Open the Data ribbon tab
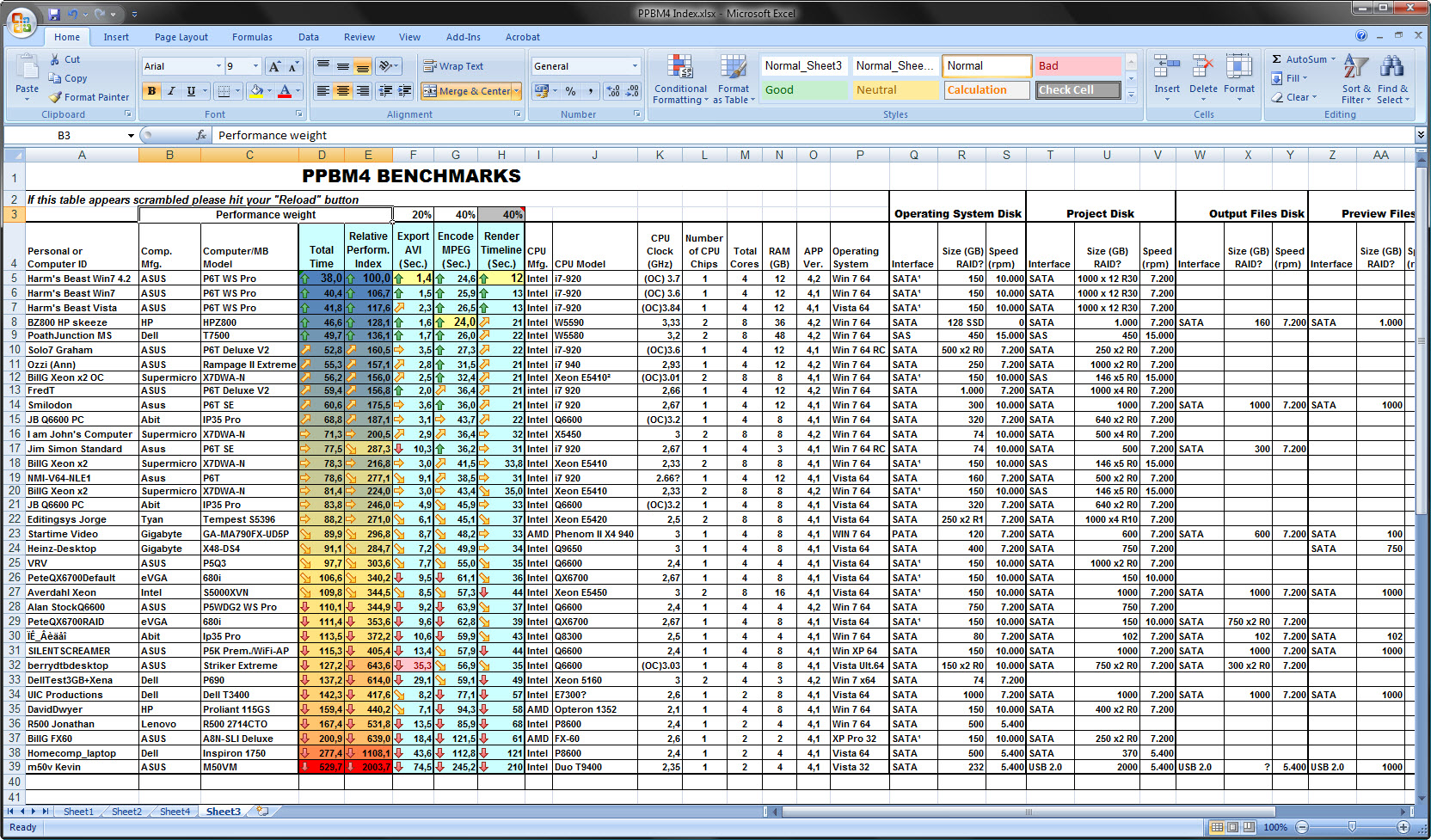 [x=309, y=37]
